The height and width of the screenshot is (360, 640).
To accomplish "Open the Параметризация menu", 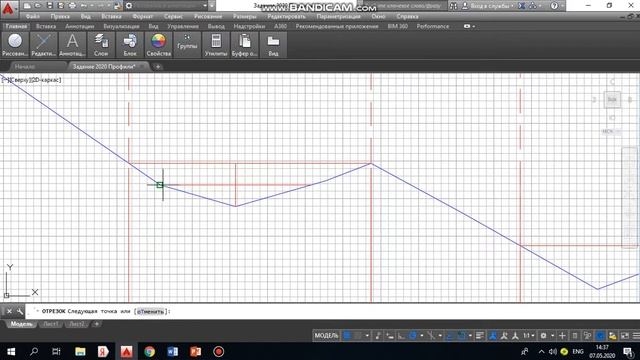I will pyautogui.click(x=338, y=17).
